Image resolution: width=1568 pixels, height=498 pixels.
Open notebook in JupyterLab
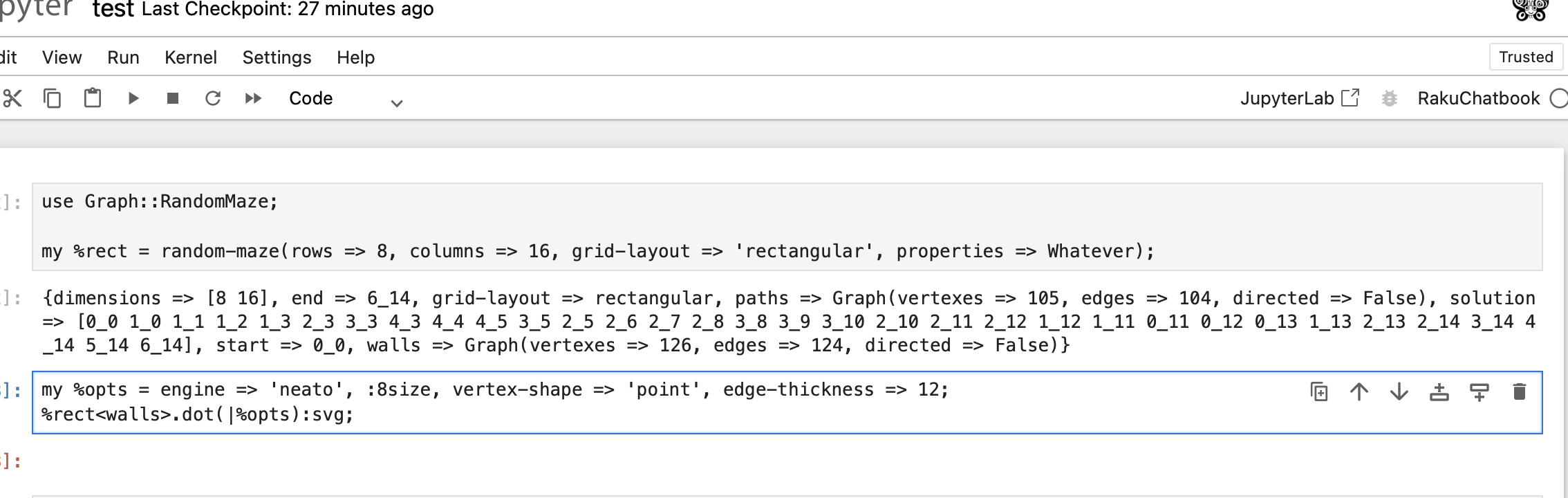click(x=1299, y=98)
